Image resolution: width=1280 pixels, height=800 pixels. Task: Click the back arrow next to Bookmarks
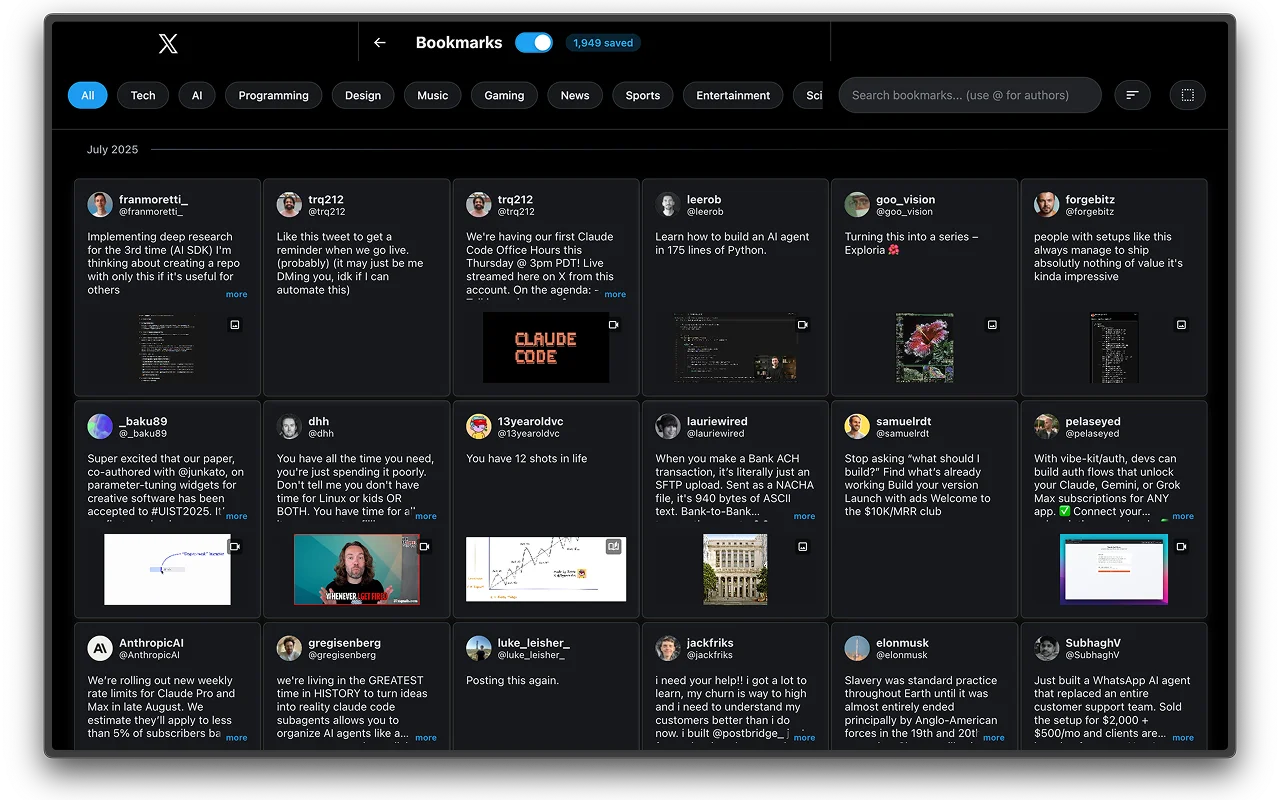coord(379,43)
